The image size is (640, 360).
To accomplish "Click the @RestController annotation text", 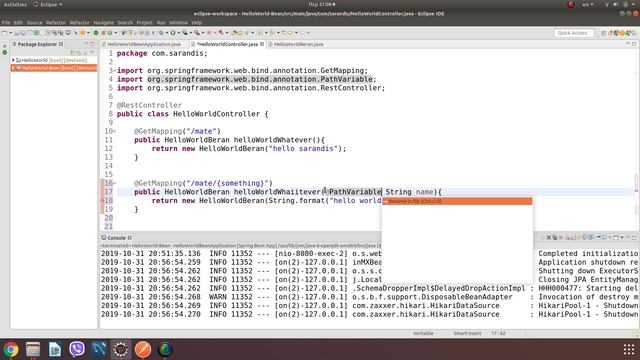I will [149, 105].
